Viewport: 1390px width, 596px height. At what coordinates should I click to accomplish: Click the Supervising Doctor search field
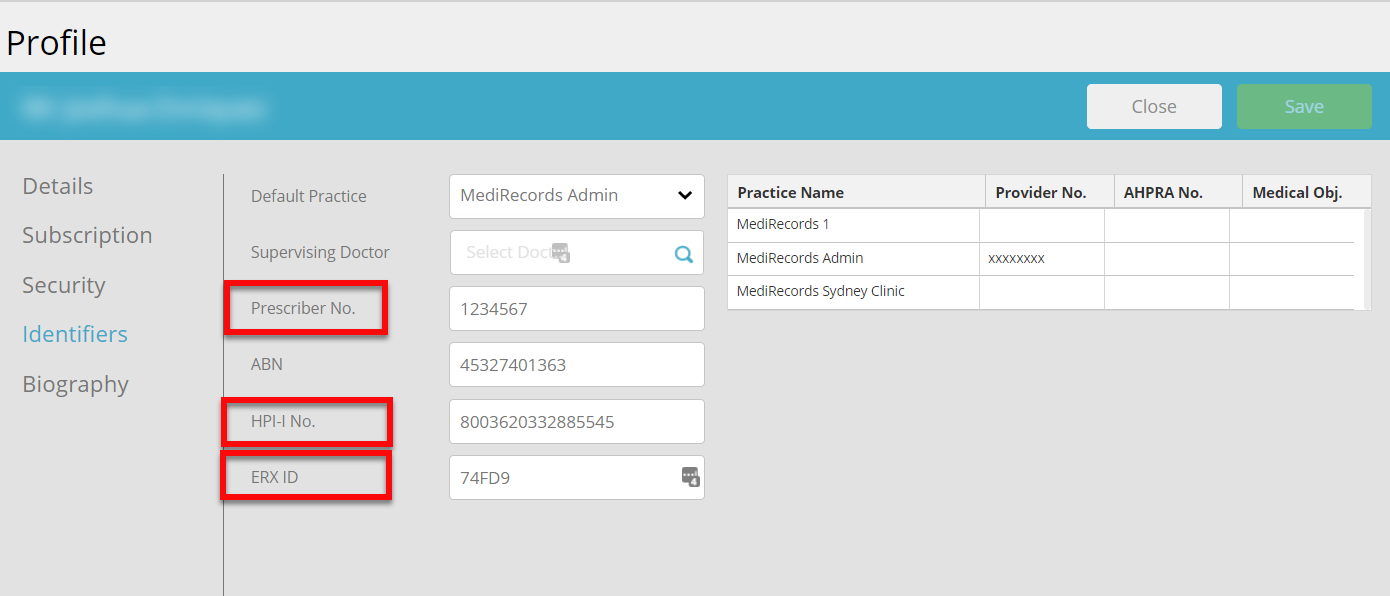click(x=577, y=253)
